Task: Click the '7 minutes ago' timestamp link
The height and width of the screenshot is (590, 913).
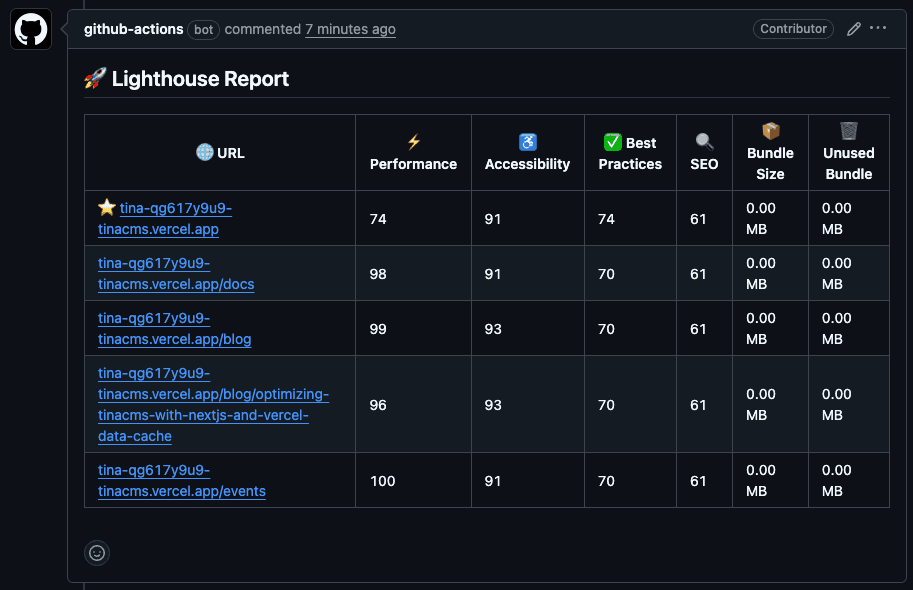Action: 350,29
